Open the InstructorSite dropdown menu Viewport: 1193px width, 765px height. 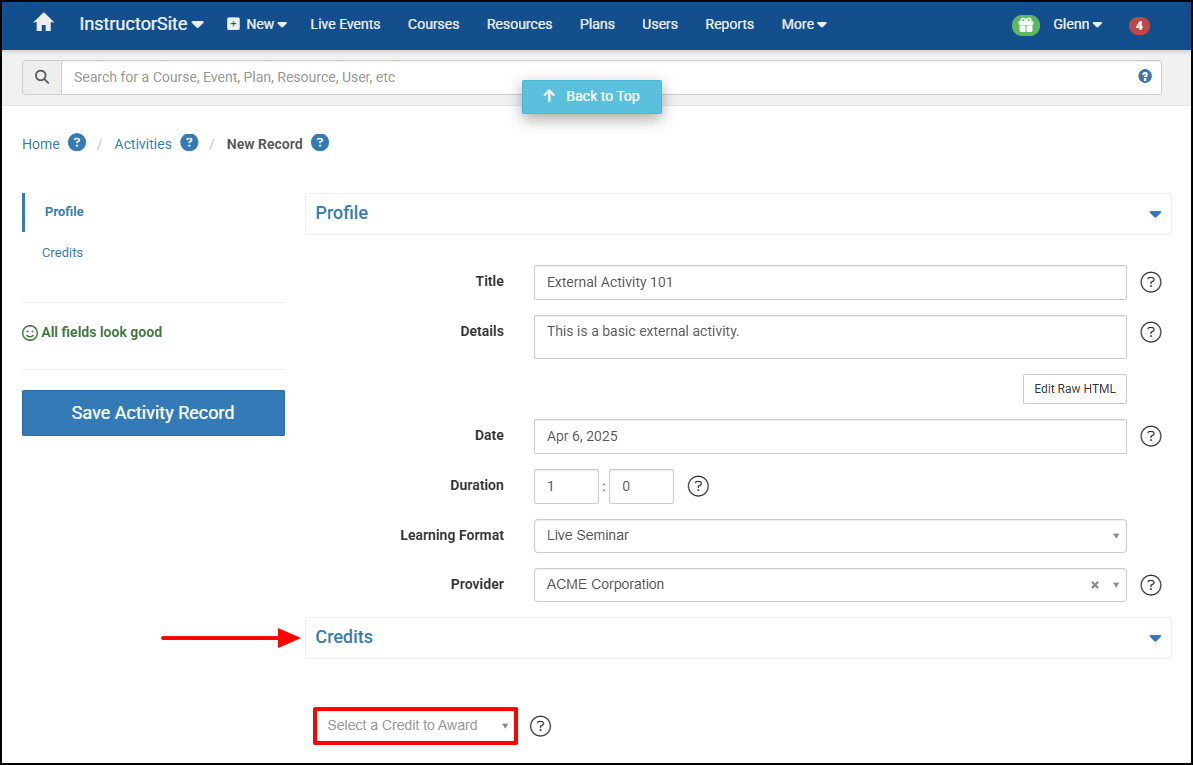[x=142, y=24]
